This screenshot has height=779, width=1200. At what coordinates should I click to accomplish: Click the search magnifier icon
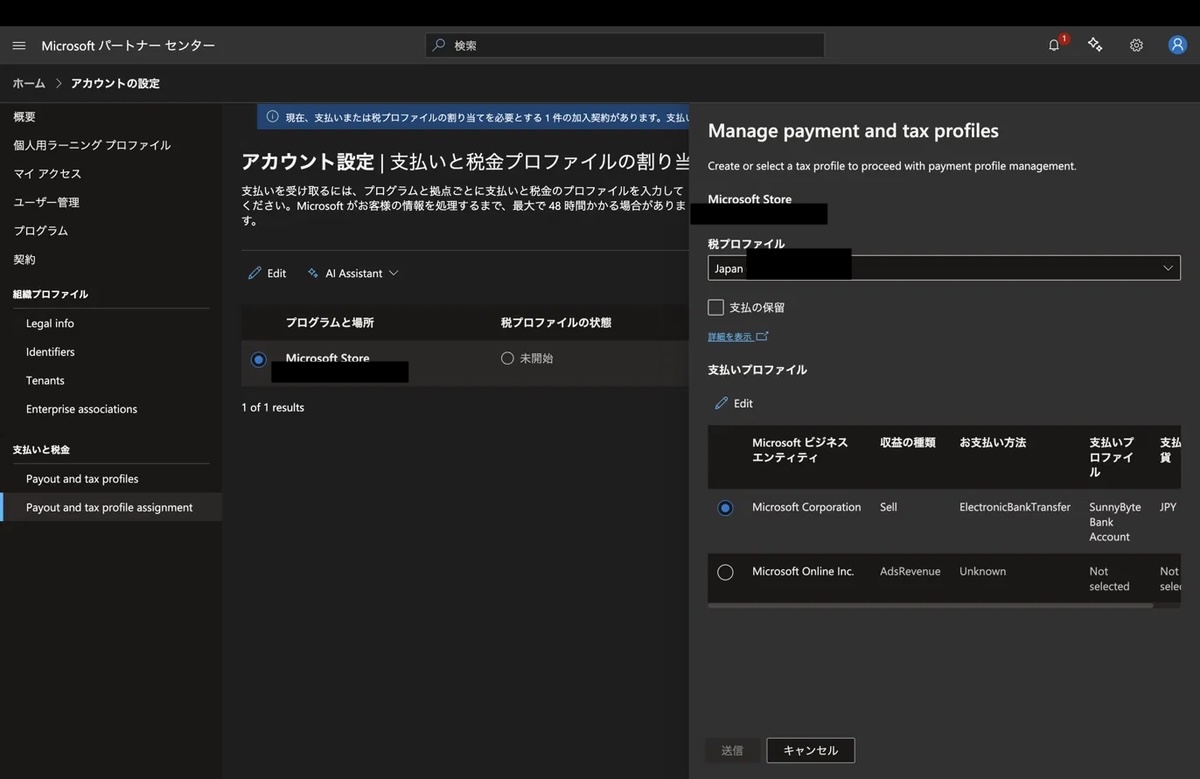(x=439, y=45)
